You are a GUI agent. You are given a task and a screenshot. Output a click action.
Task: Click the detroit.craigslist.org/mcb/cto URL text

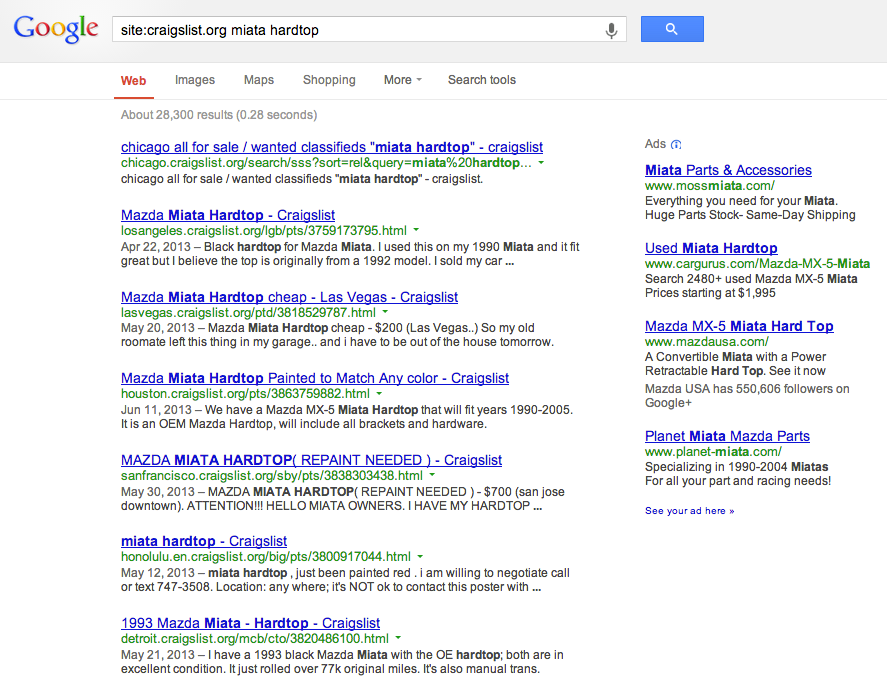click(x=255, y=639)
